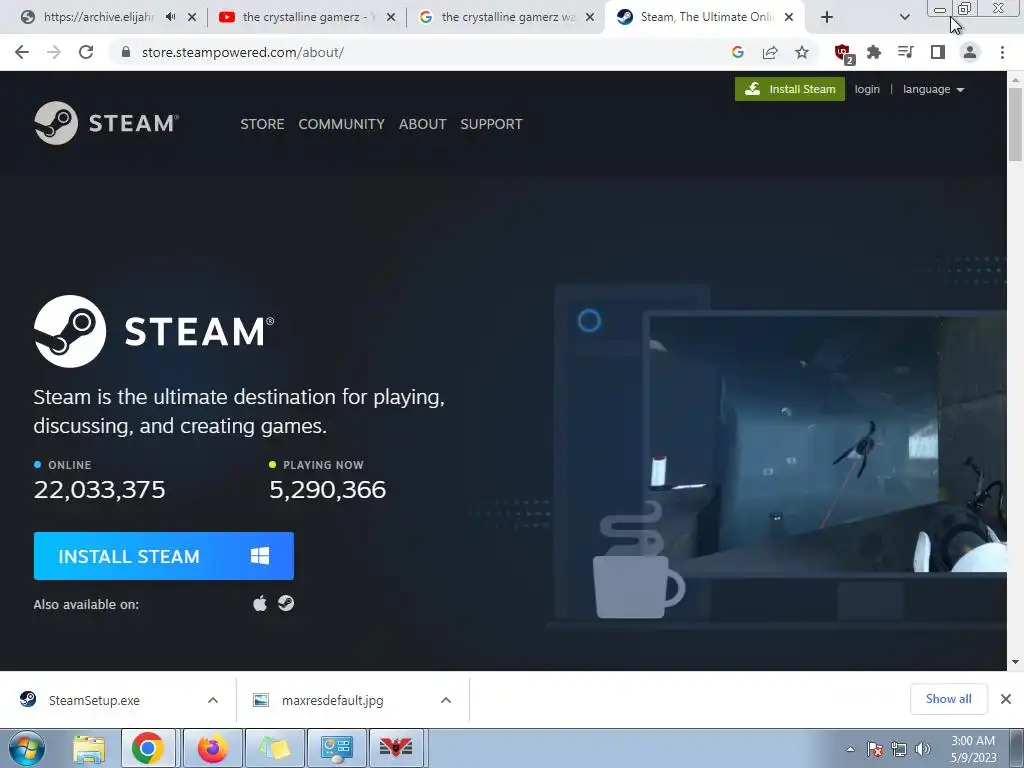Open a new browser tab

[827, 17]
